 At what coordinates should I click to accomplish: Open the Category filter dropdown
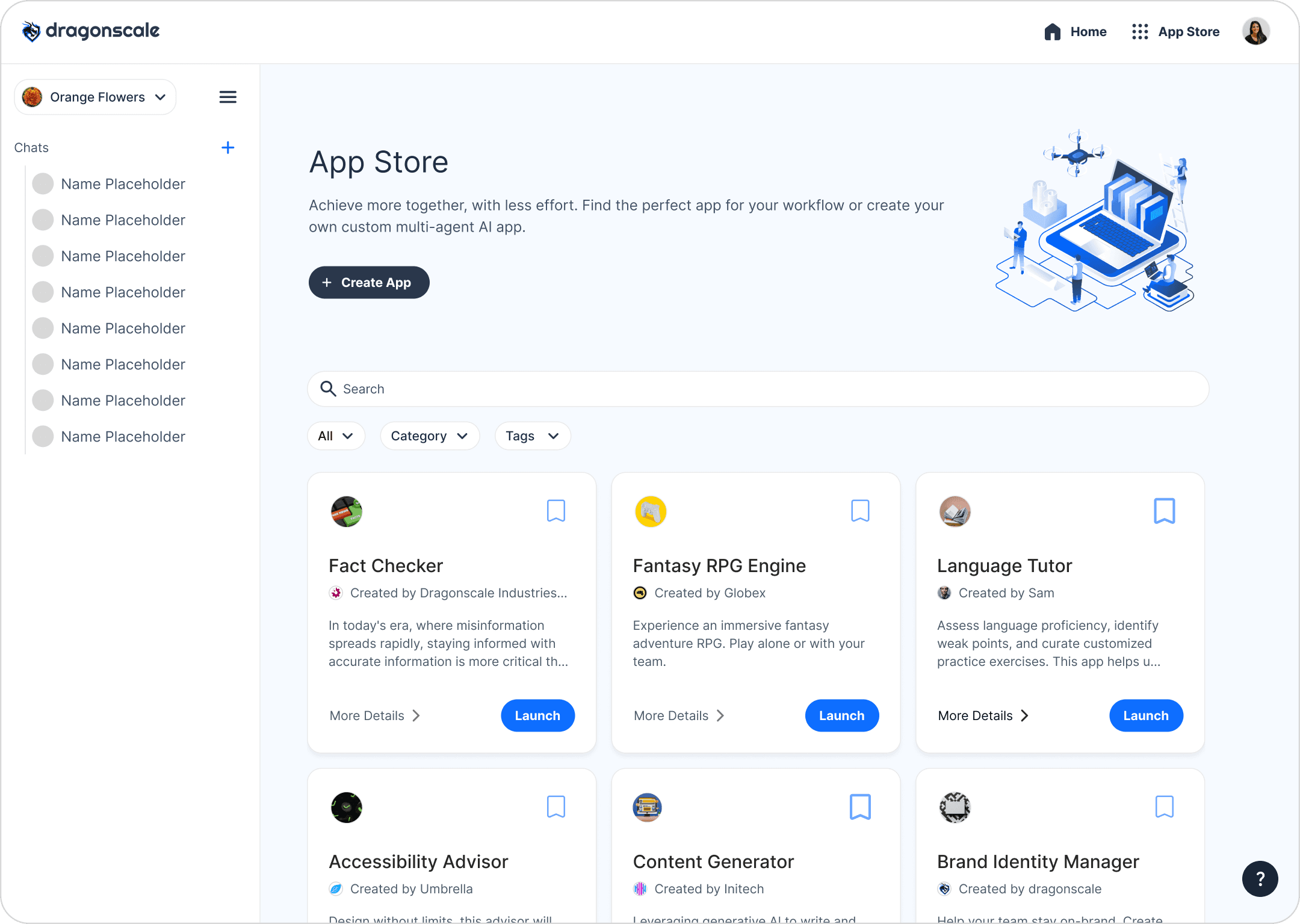[x=430, y=436]
